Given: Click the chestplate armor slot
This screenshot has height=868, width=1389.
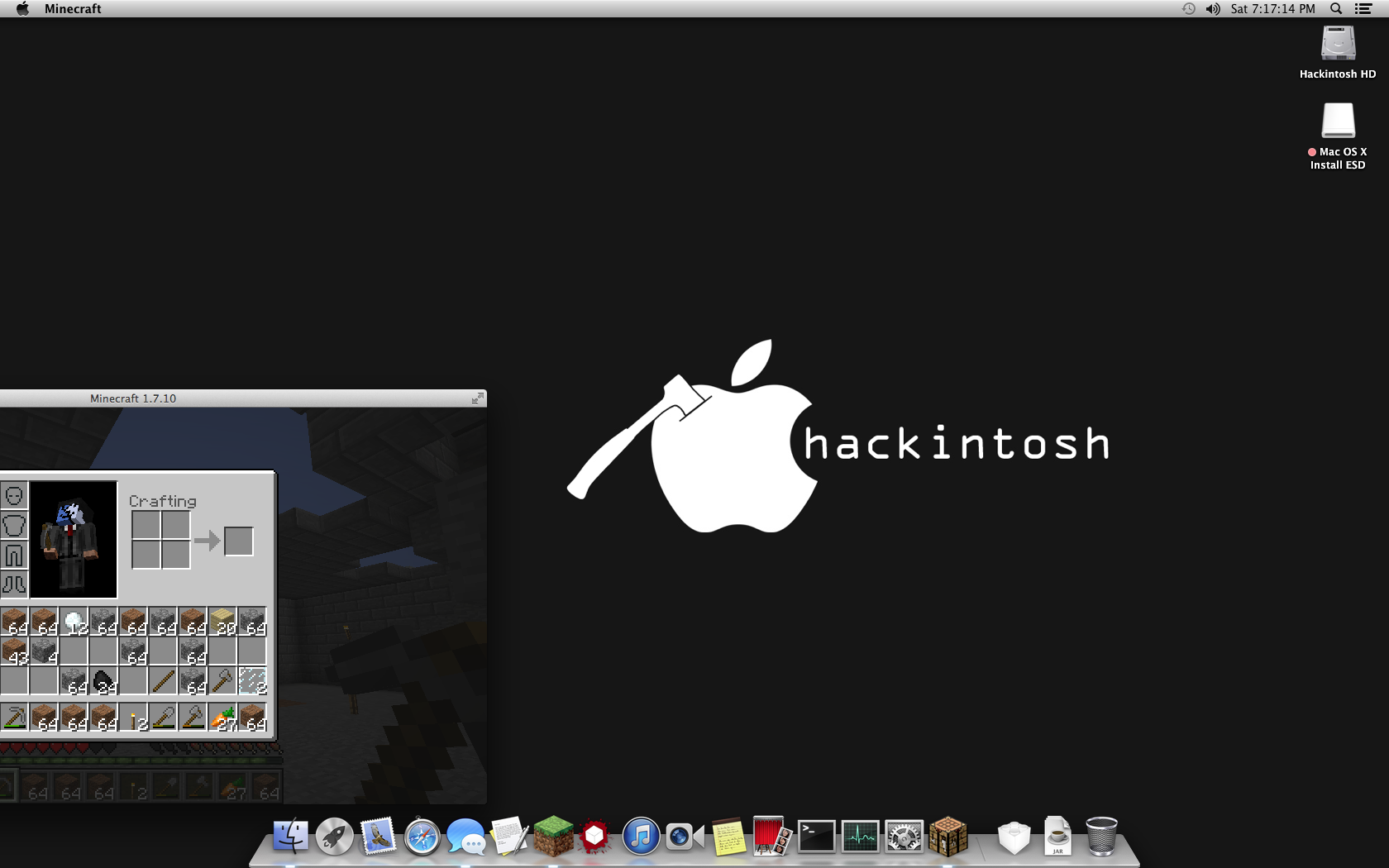Looking at the screenshot, I should [14, 525].
